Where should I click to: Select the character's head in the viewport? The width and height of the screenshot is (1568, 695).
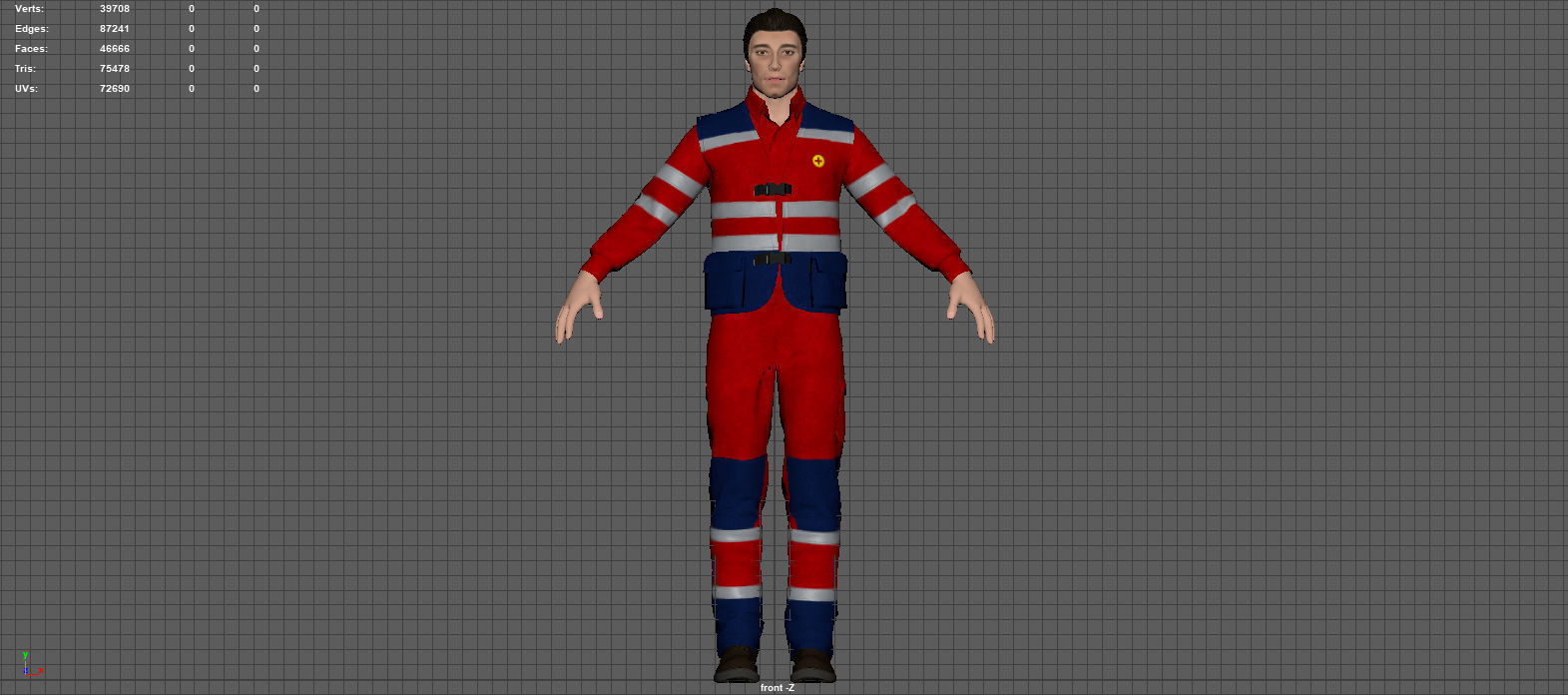[775, 52]
